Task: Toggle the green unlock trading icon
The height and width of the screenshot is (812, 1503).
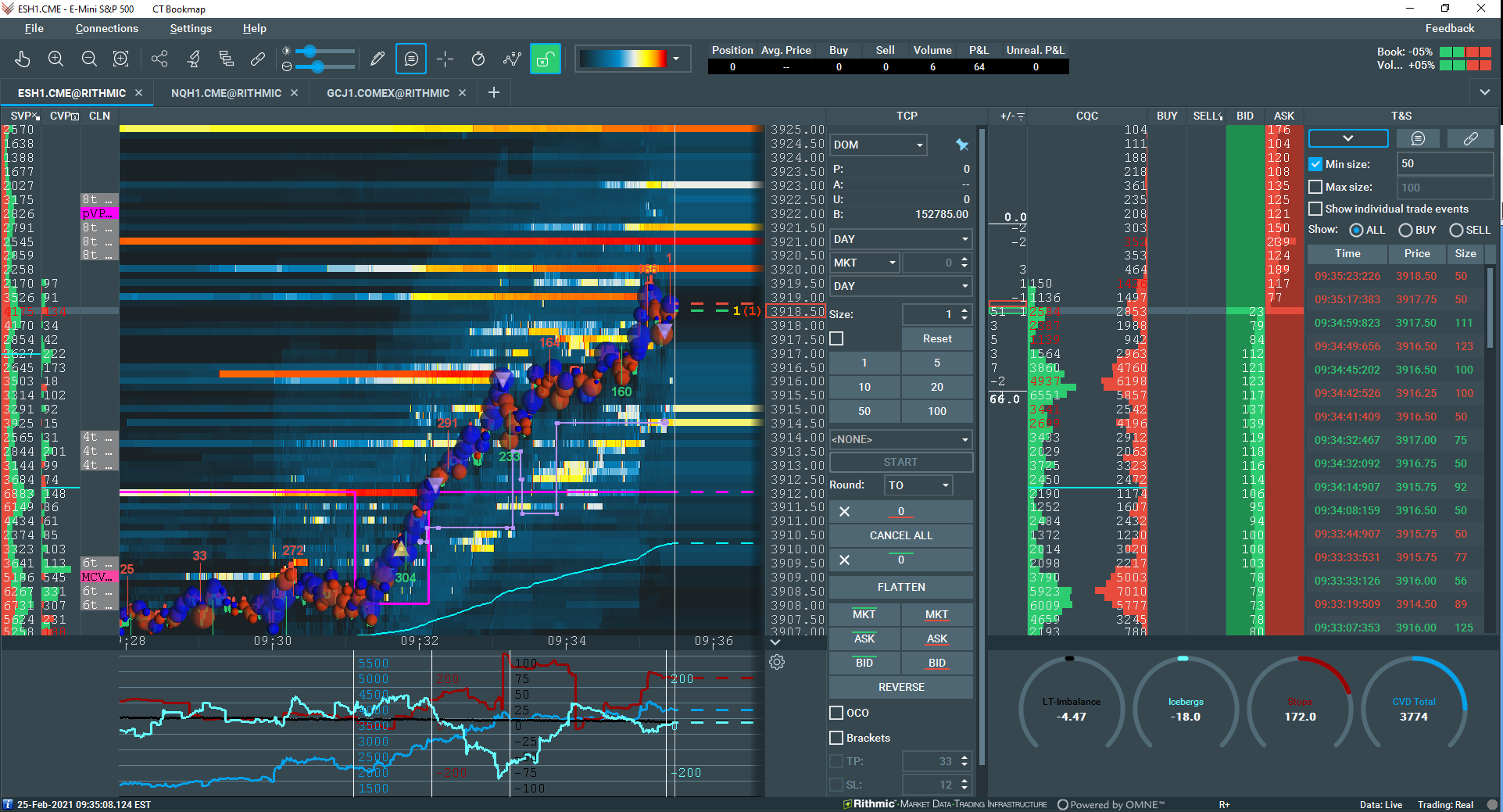Action: (546, 59)
